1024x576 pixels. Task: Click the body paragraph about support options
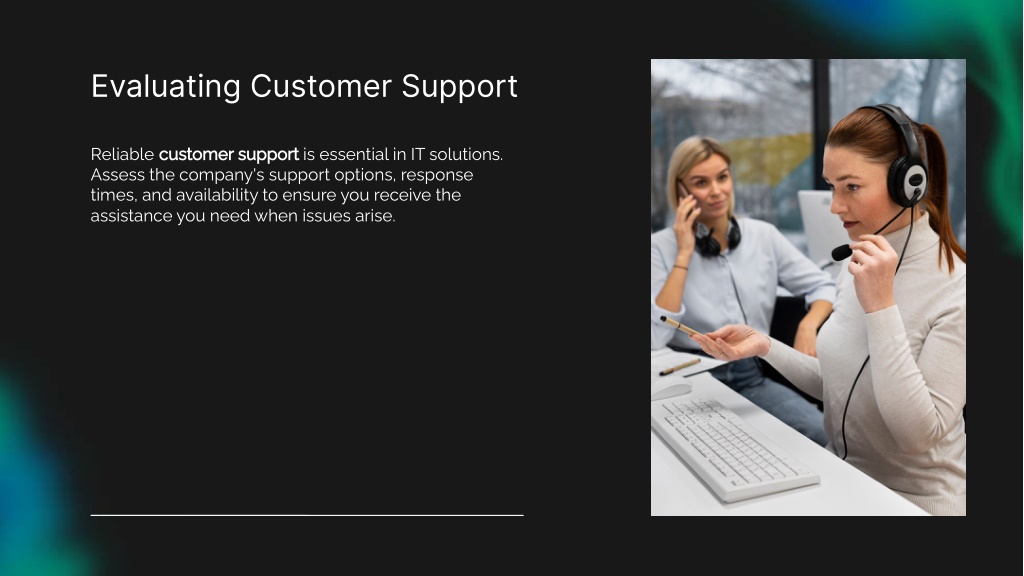coord(296,185)
